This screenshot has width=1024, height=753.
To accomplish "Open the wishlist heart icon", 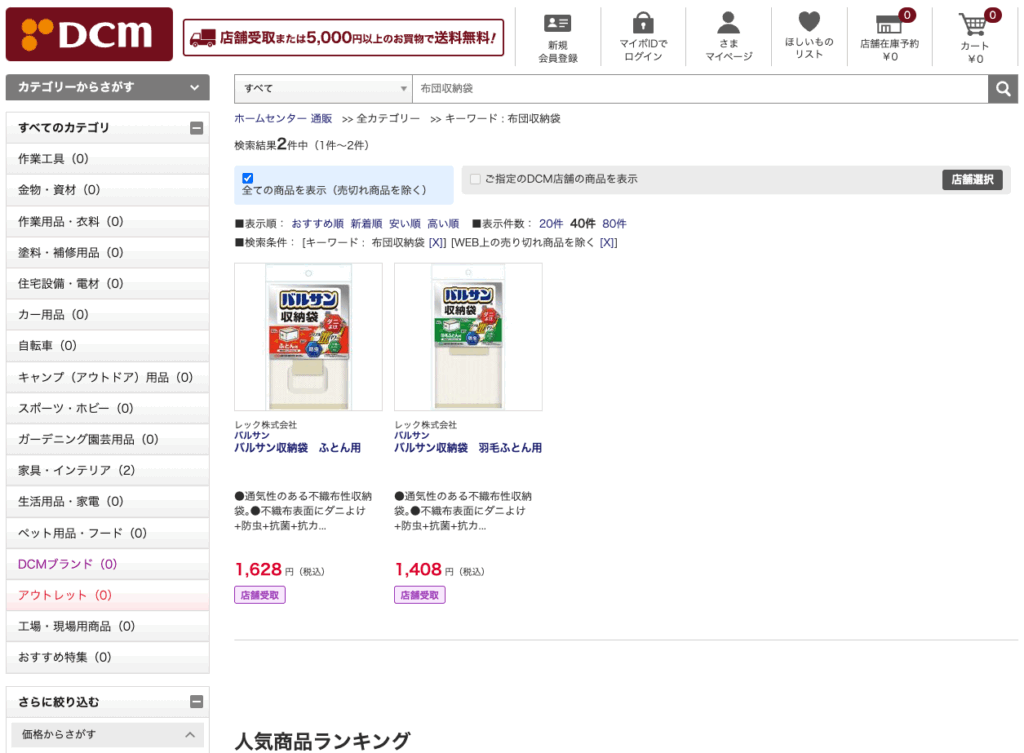I will coord(809,22).
